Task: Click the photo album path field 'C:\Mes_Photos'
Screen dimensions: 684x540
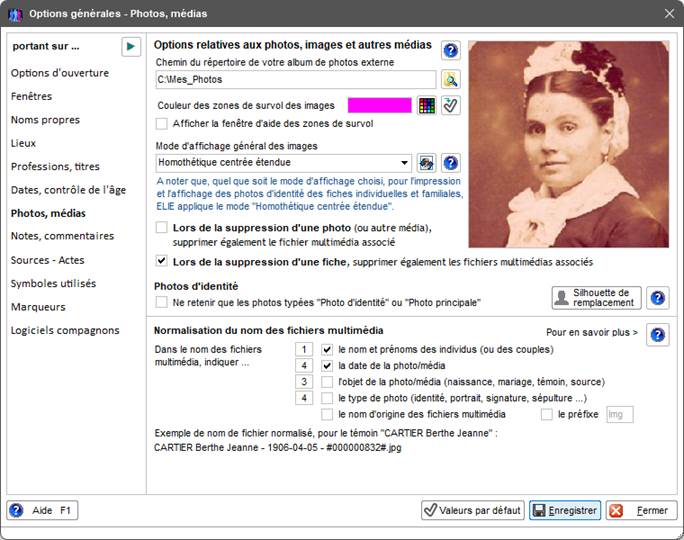Action: [296, 80]
